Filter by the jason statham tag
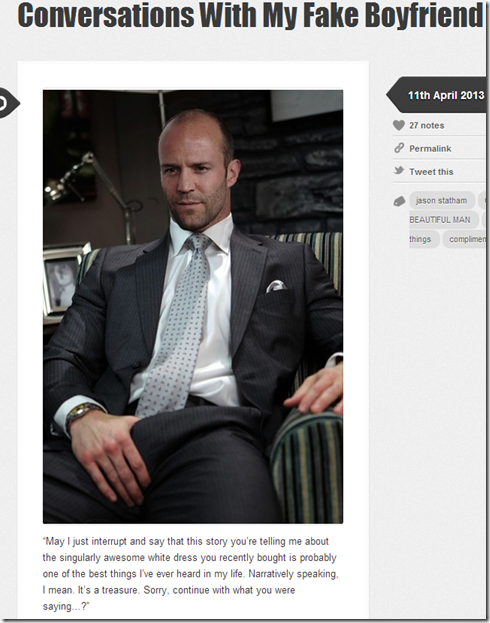 click(x=442, y=201)
